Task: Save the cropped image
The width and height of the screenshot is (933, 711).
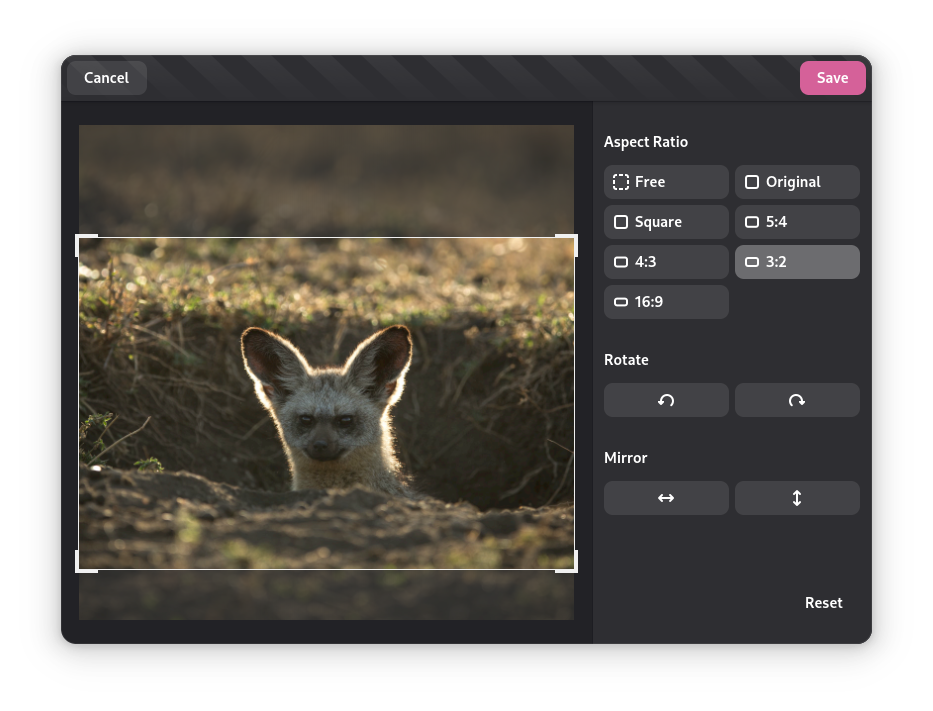Action: [832, 77]
